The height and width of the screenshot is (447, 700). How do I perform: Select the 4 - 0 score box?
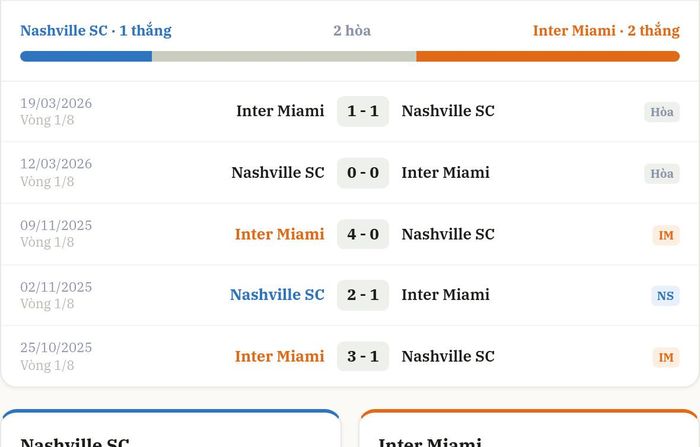click(x=363, y=234)
